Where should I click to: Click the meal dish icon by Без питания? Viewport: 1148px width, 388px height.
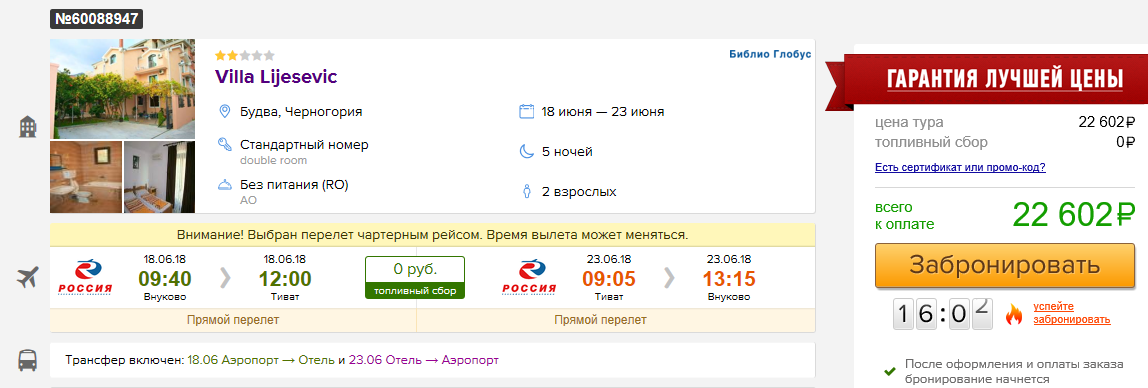point(226,184)
